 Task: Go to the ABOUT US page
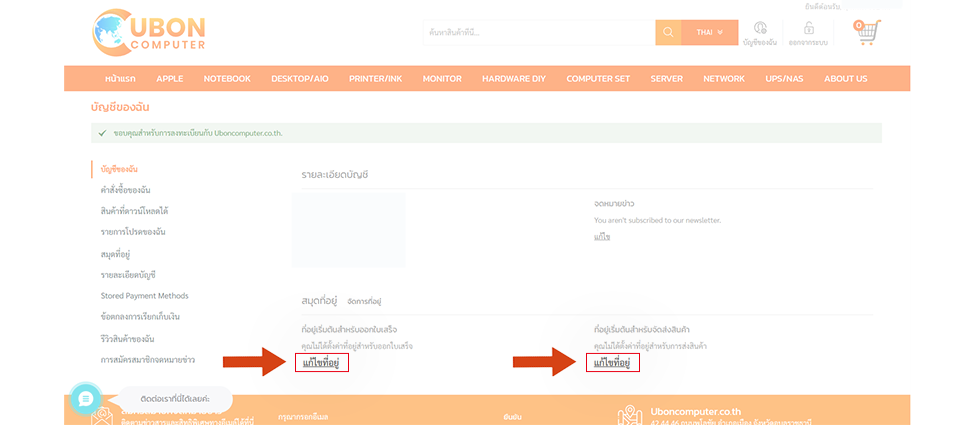click(x=845, y=79)
